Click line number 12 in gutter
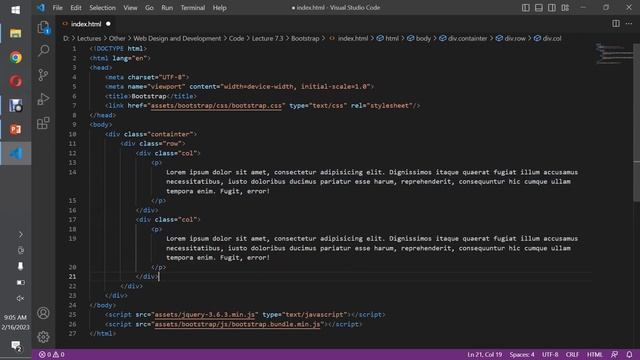640x360 pixels. [x=72, y=153]
